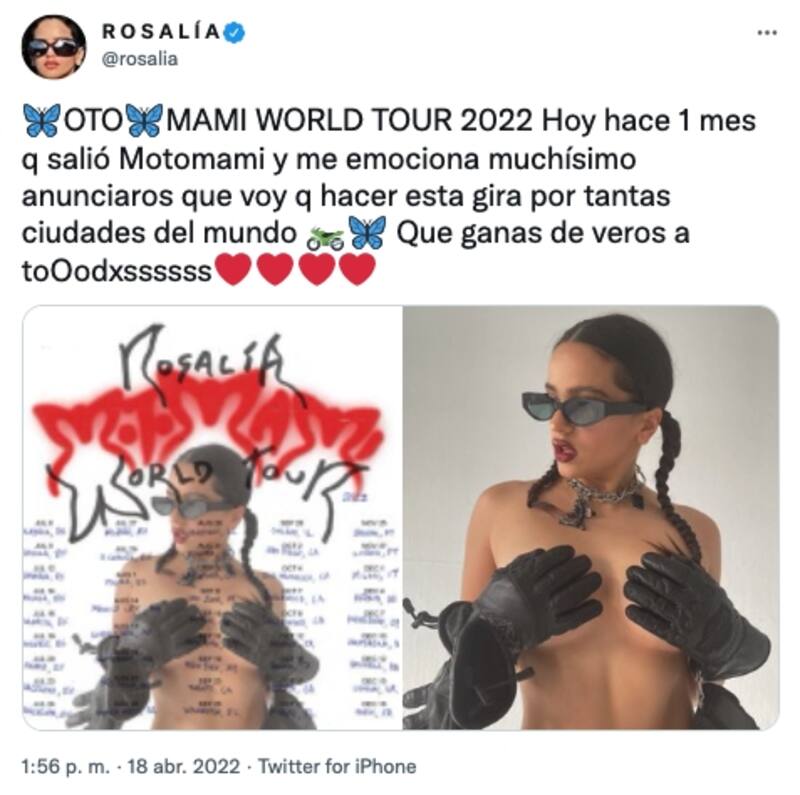Screen dimensions: 800x795
Task: Click the first butterfly emoji in tweet
Action: (x=42, y=121)
